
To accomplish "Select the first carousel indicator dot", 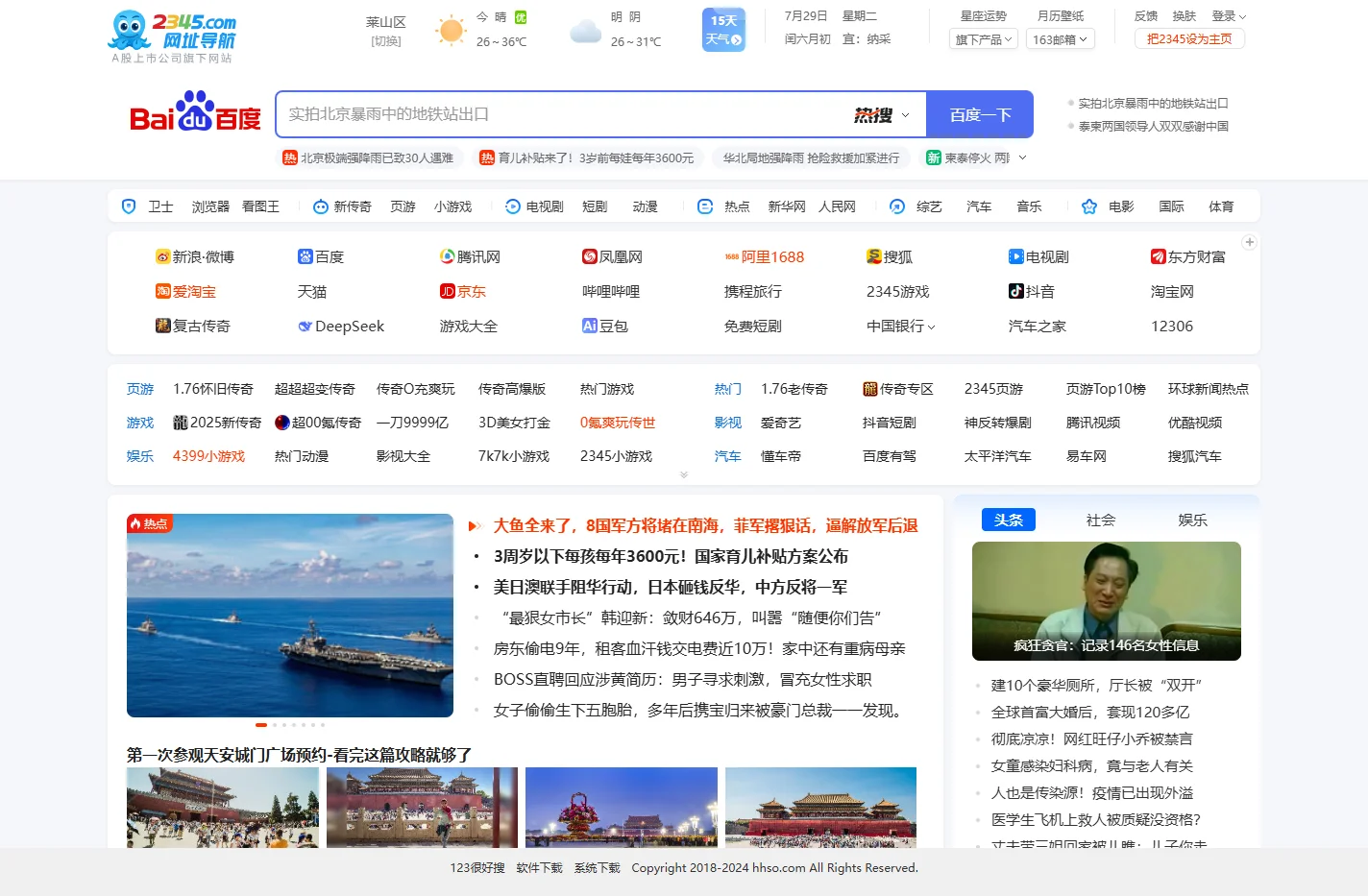I will 261,725.
